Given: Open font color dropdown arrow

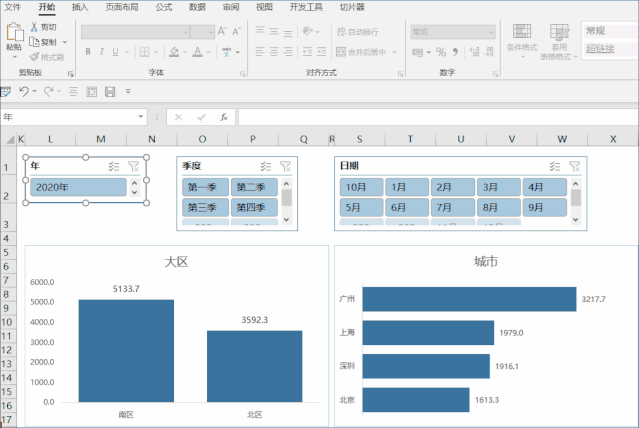Looking at the screenshot, I should coord(209,52).
